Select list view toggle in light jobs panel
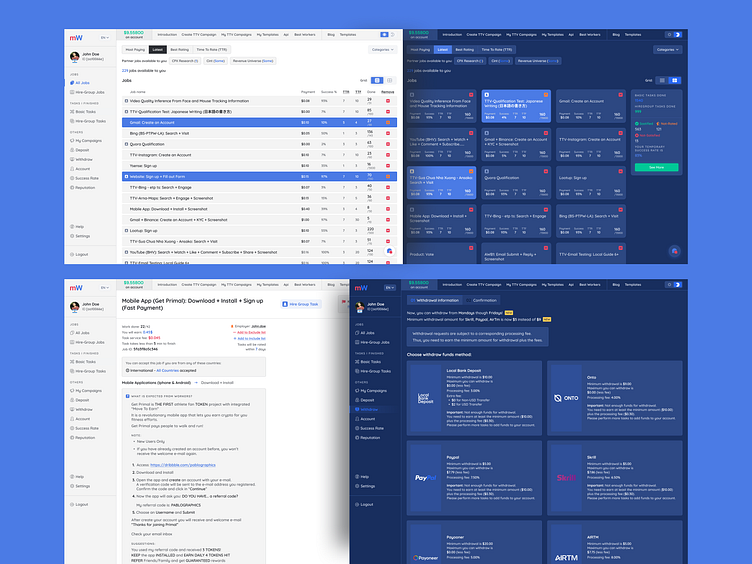Screen dimensions: 752x564 coord(377,81)
